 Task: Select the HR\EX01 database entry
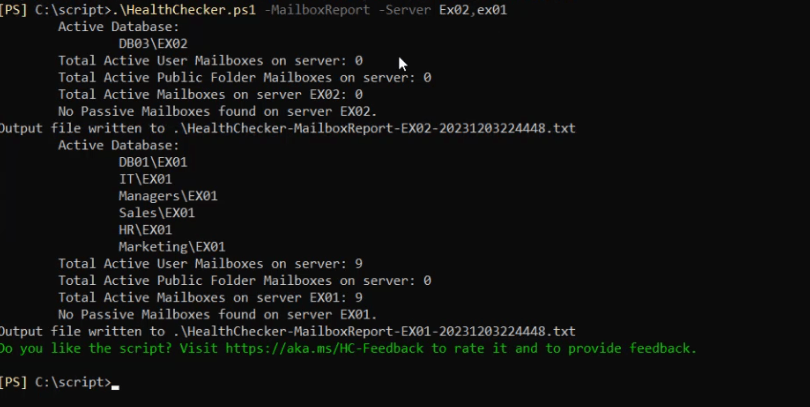click(x=145, y=230)
